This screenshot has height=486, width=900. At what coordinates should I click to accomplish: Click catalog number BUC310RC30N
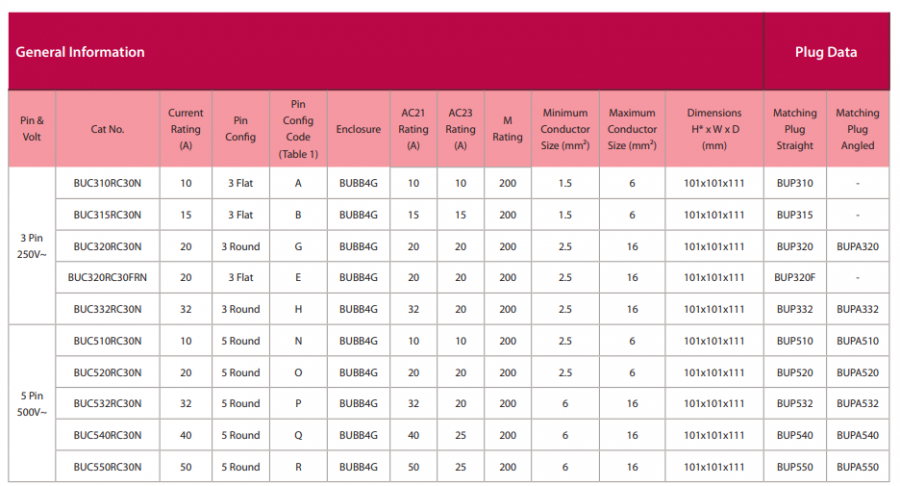point(108,184)
